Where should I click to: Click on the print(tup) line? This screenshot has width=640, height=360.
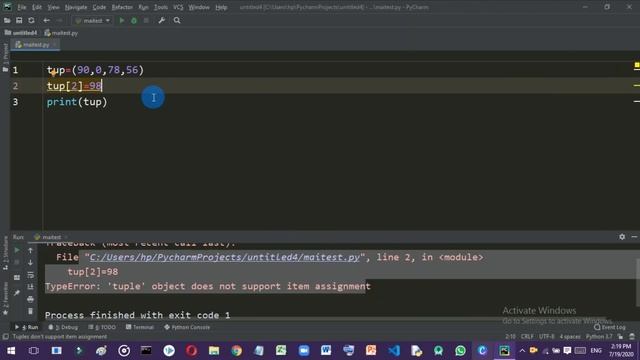77,102
